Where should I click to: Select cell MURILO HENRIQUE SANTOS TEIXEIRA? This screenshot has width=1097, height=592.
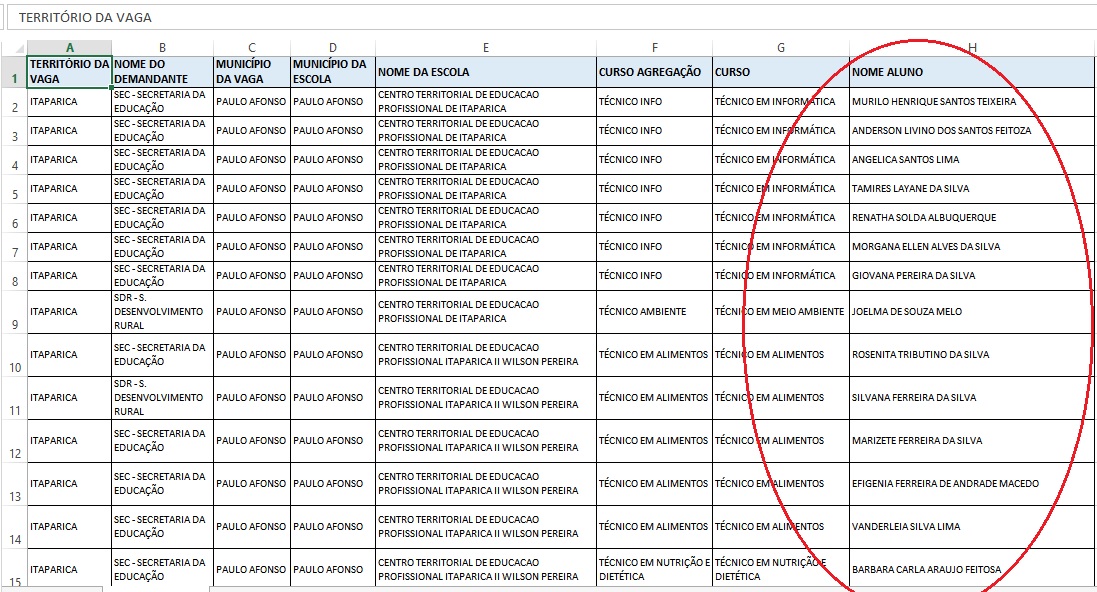coord(970,102)
